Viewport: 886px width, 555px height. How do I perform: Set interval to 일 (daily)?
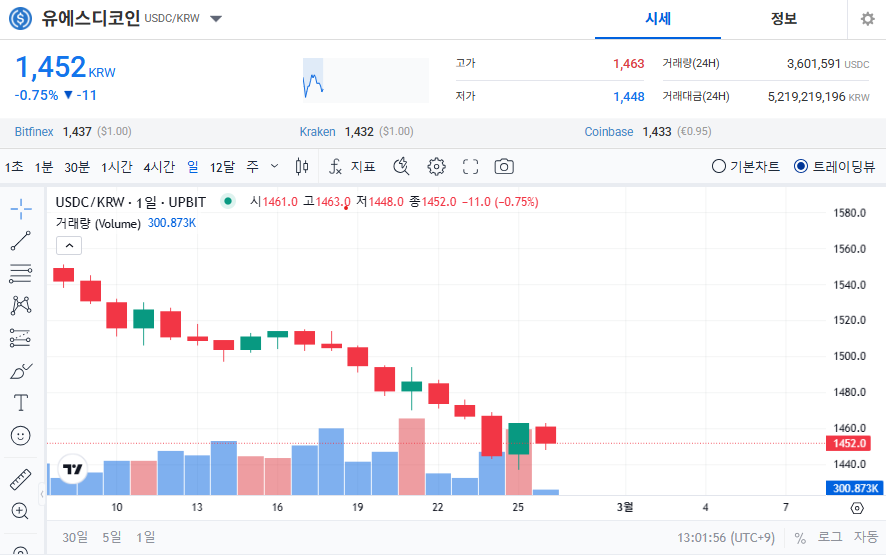(x=193, y=167)
